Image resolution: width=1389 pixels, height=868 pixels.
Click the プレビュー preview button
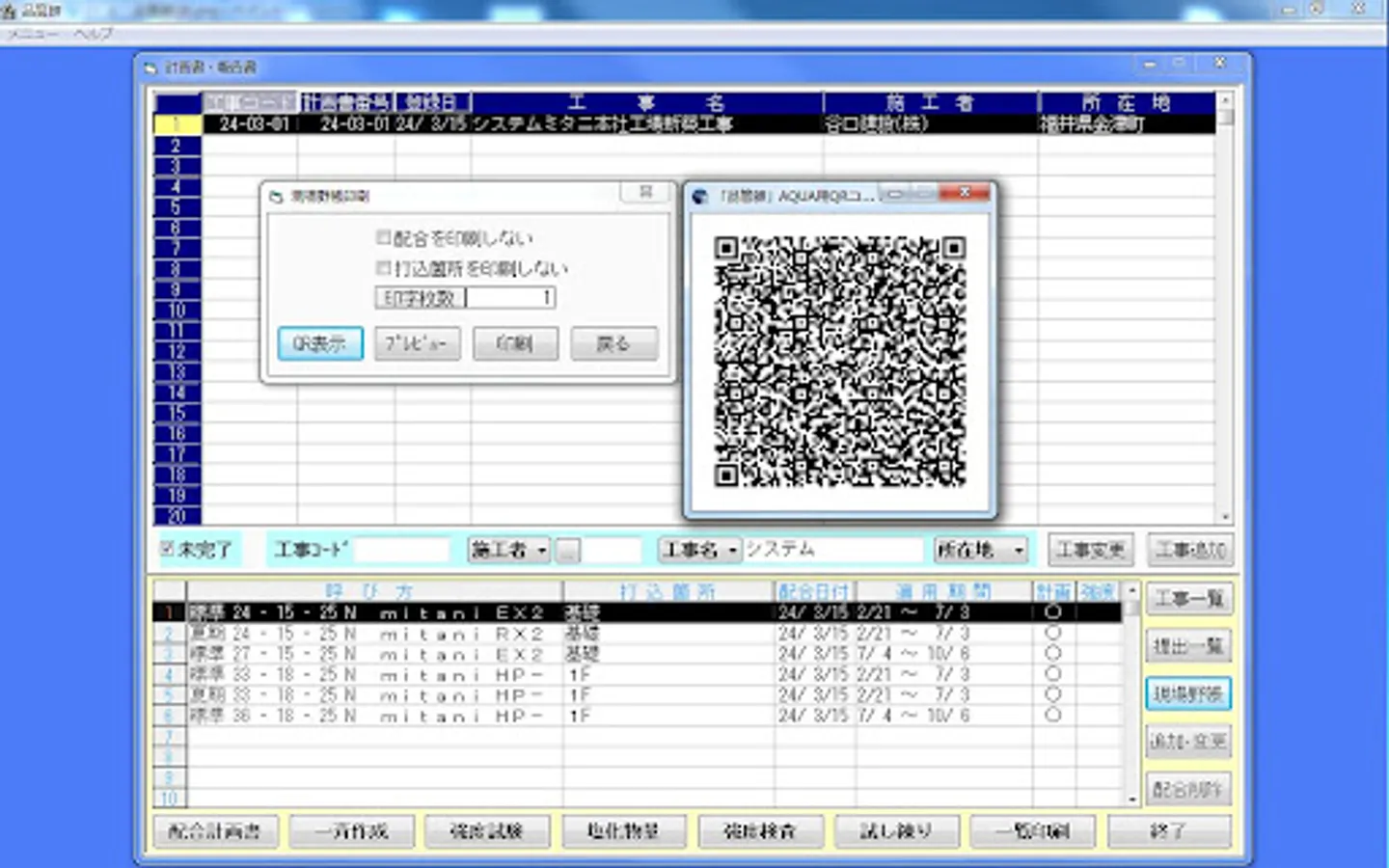(x=418, y=343)
